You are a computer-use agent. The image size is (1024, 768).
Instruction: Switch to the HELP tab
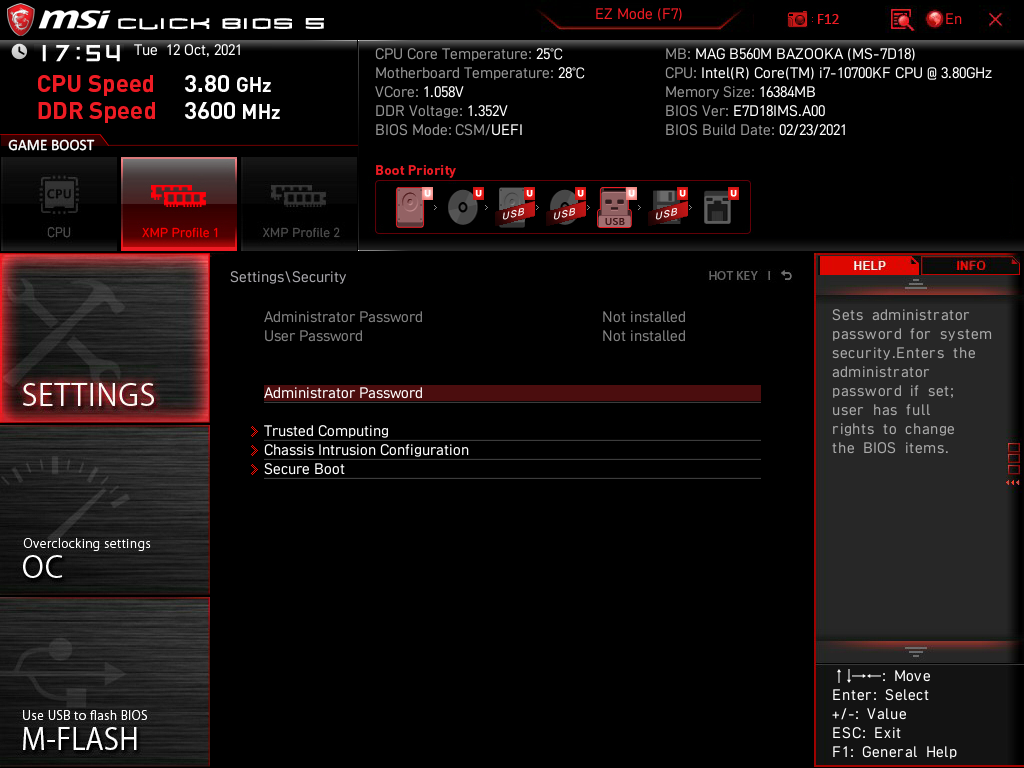[x=869, y=265]
